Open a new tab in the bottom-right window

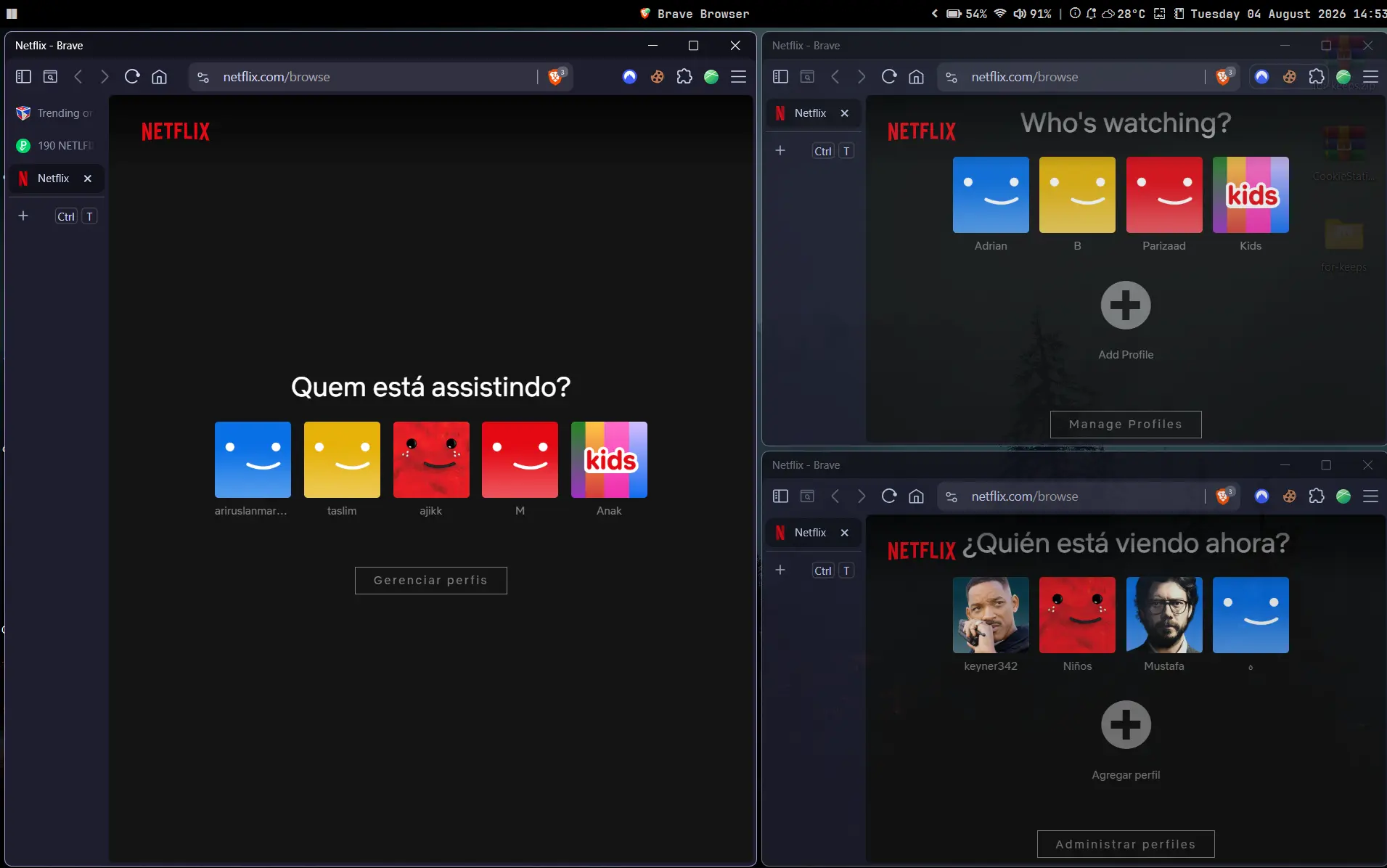point(780,570)
